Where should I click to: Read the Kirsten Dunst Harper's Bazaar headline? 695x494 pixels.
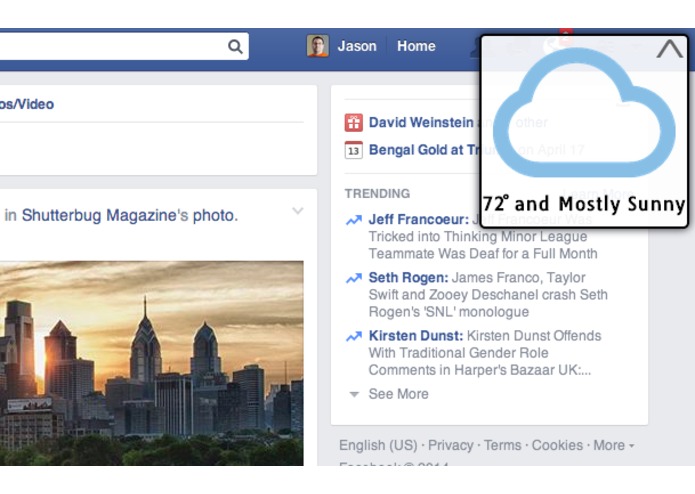coord(485,353)
